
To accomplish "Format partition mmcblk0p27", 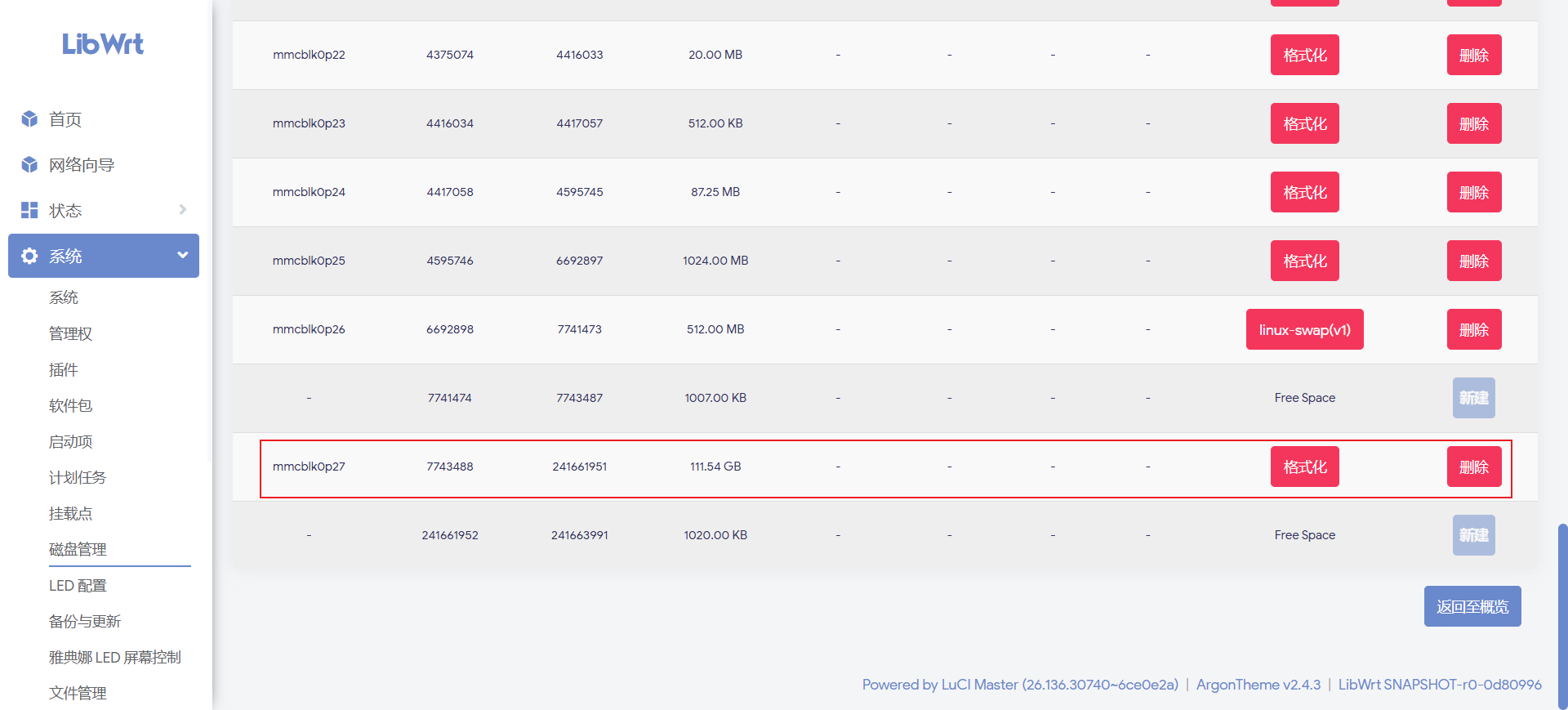I will [x=1305, y=467].
